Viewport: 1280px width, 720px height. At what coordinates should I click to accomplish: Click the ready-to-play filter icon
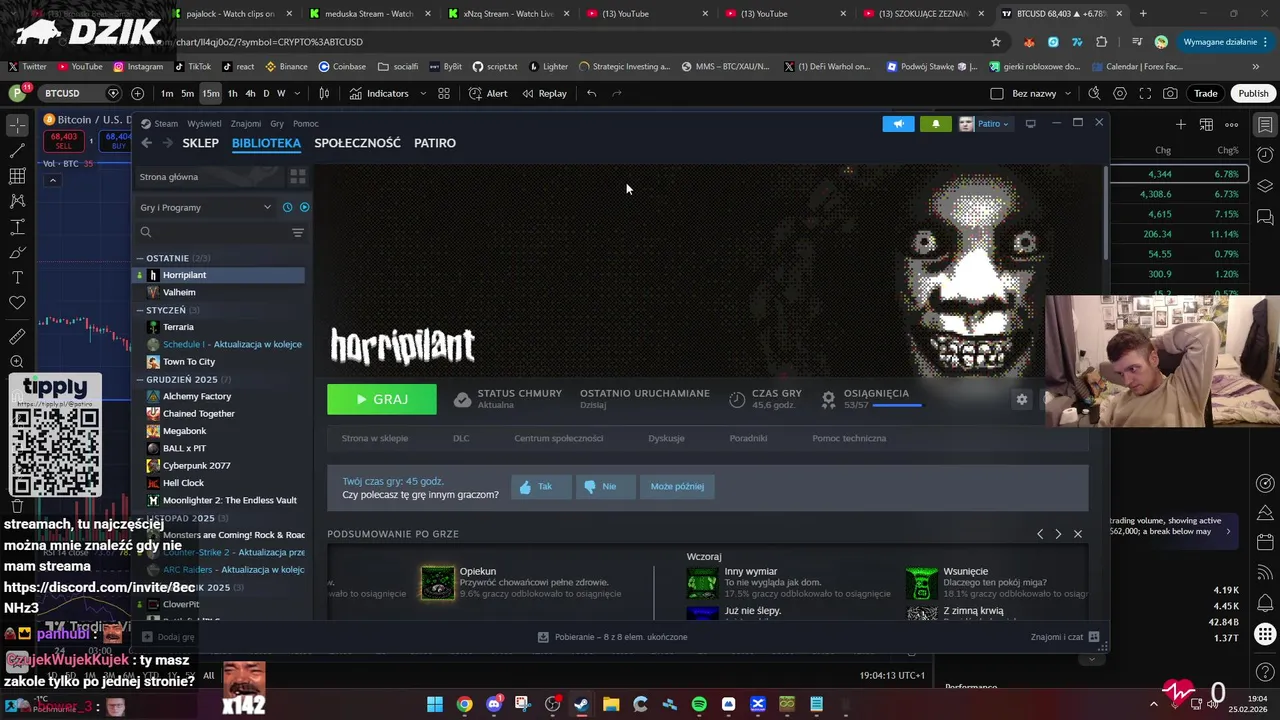point(304,207)
